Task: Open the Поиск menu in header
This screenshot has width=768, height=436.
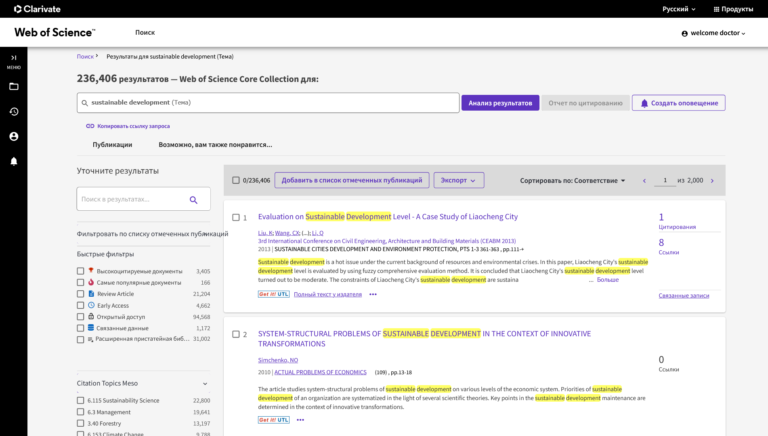Action: 145,32
